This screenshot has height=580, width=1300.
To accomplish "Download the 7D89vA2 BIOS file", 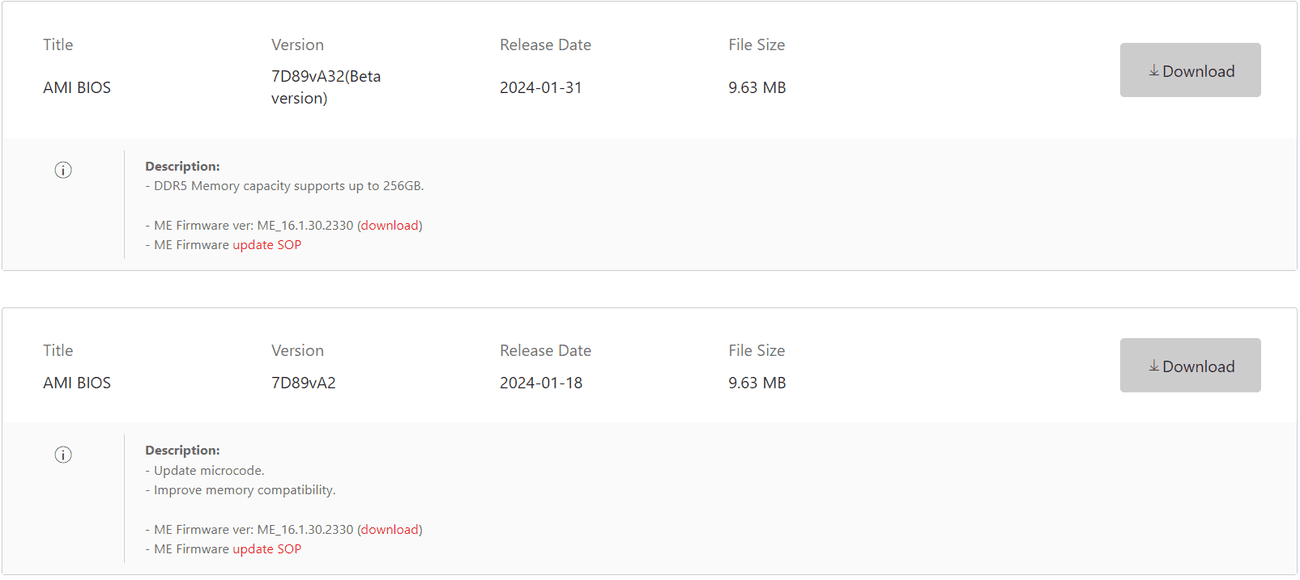I will click(1190, 366).
